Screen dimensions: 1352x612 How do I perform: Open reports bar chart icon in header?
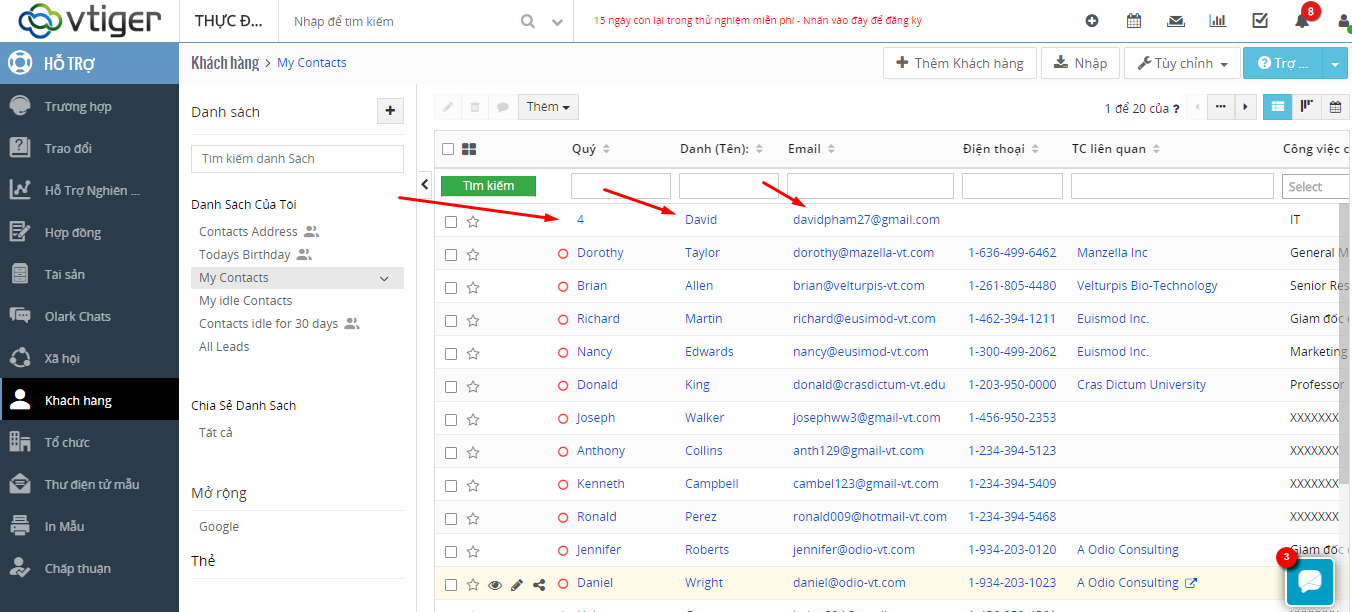point(1218,21)
